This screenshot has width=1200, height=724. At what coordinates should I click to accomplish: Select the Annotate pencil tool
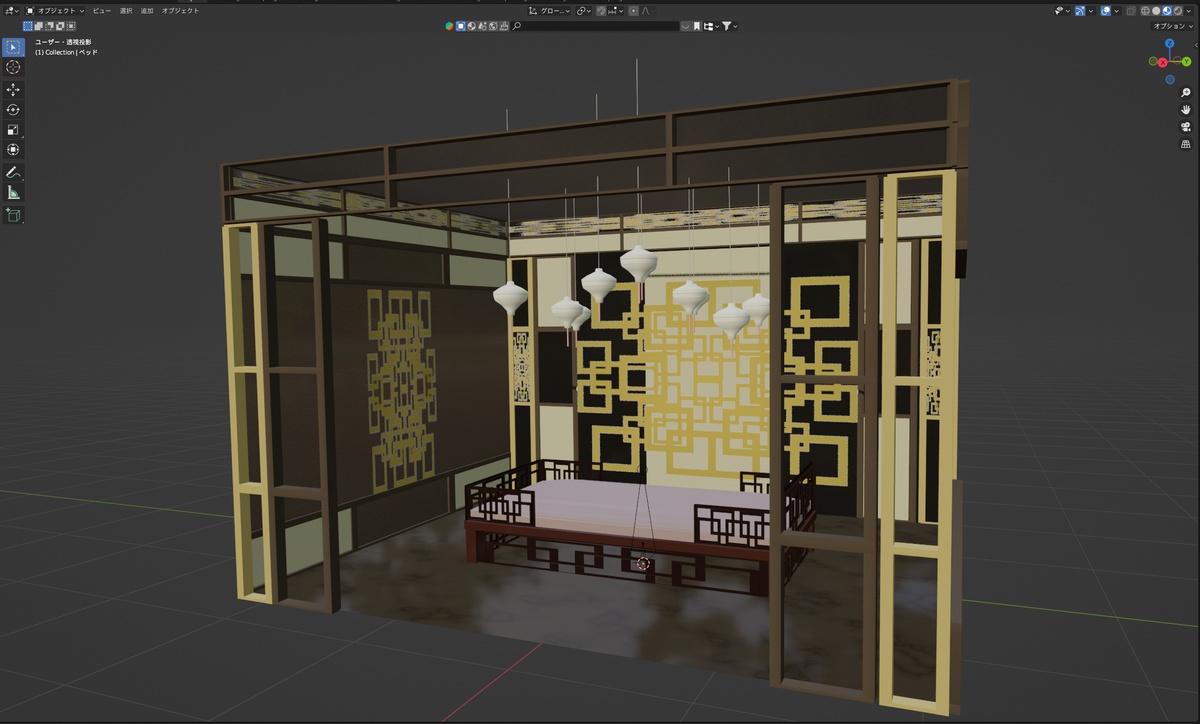[x=13, y=173]
